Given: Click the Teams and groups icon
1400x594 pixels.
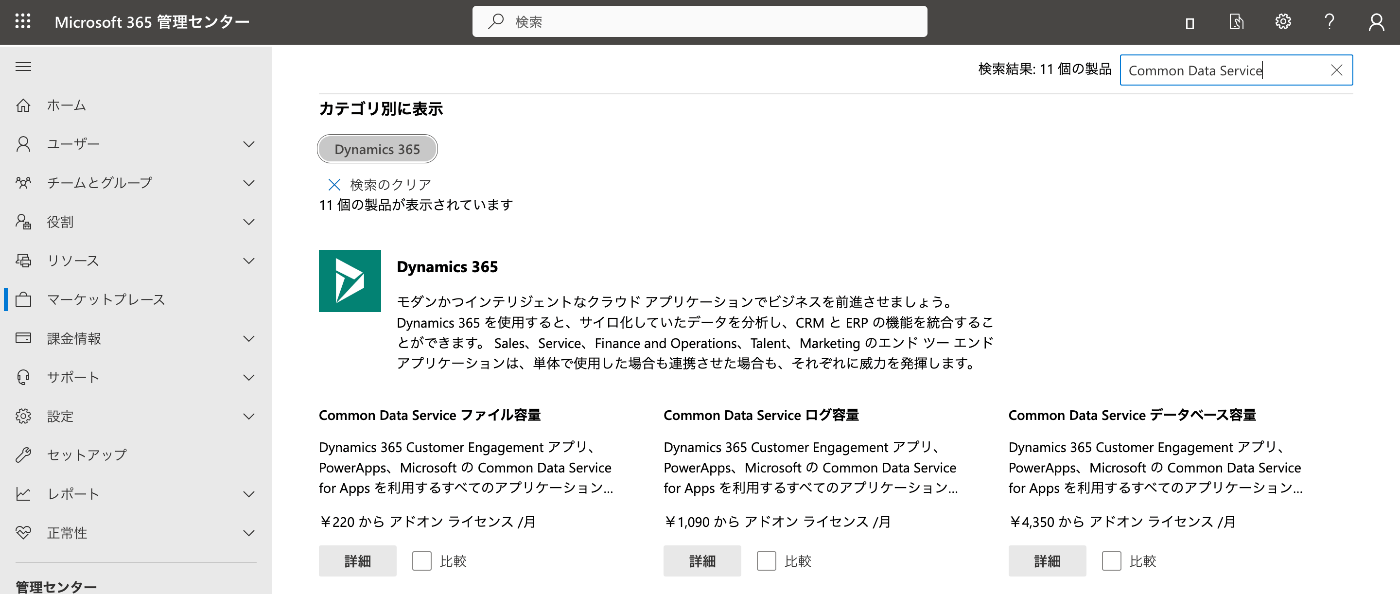Looking at the screenshot, I should point(24,183).
